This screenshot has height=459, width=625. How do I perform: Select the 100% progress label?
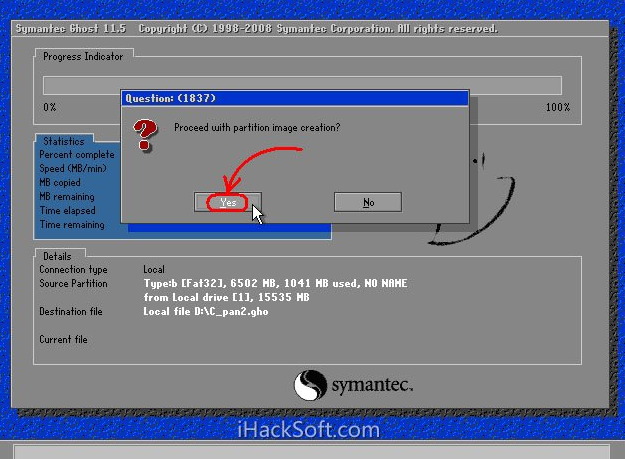[557, 107]
